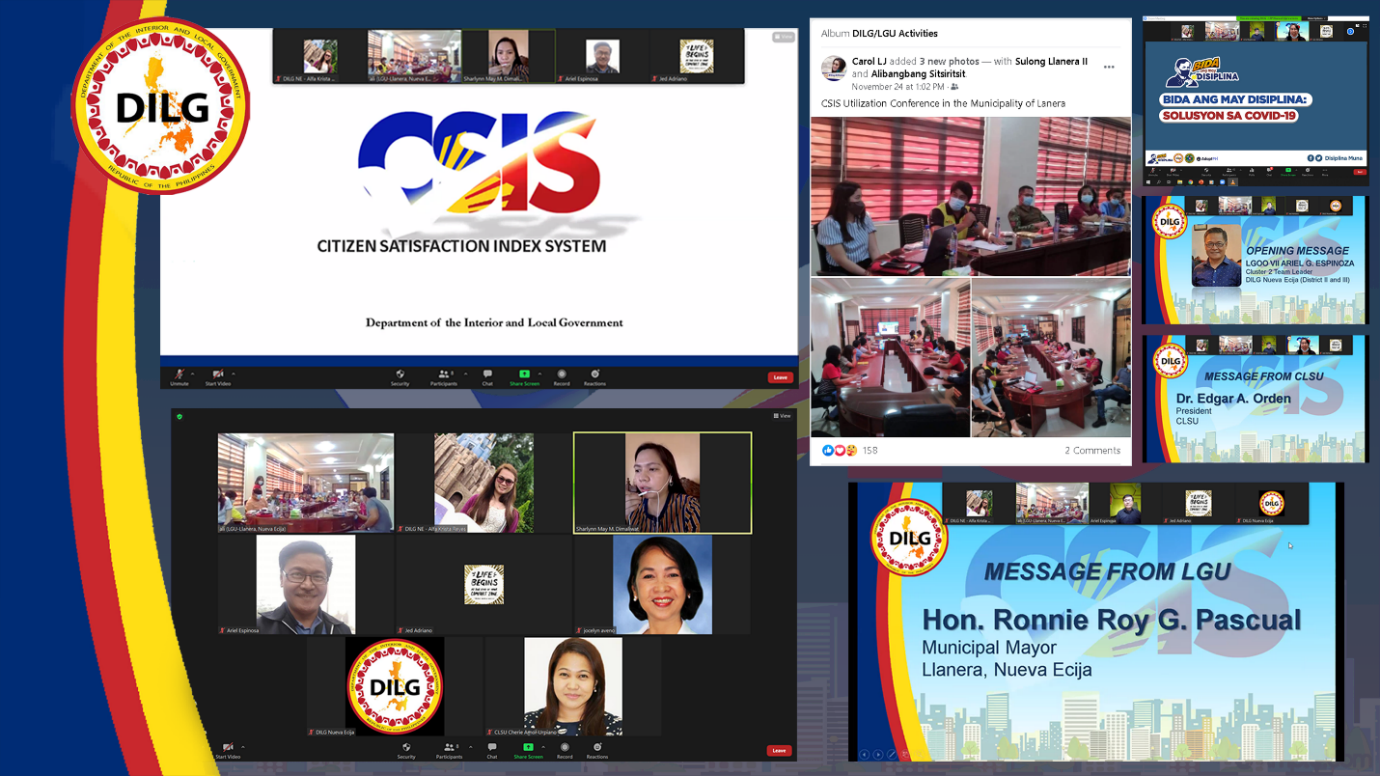
Task: Click Ariel Espinosa thumbnail in CSIS window strip
Action: pos(602,56)
